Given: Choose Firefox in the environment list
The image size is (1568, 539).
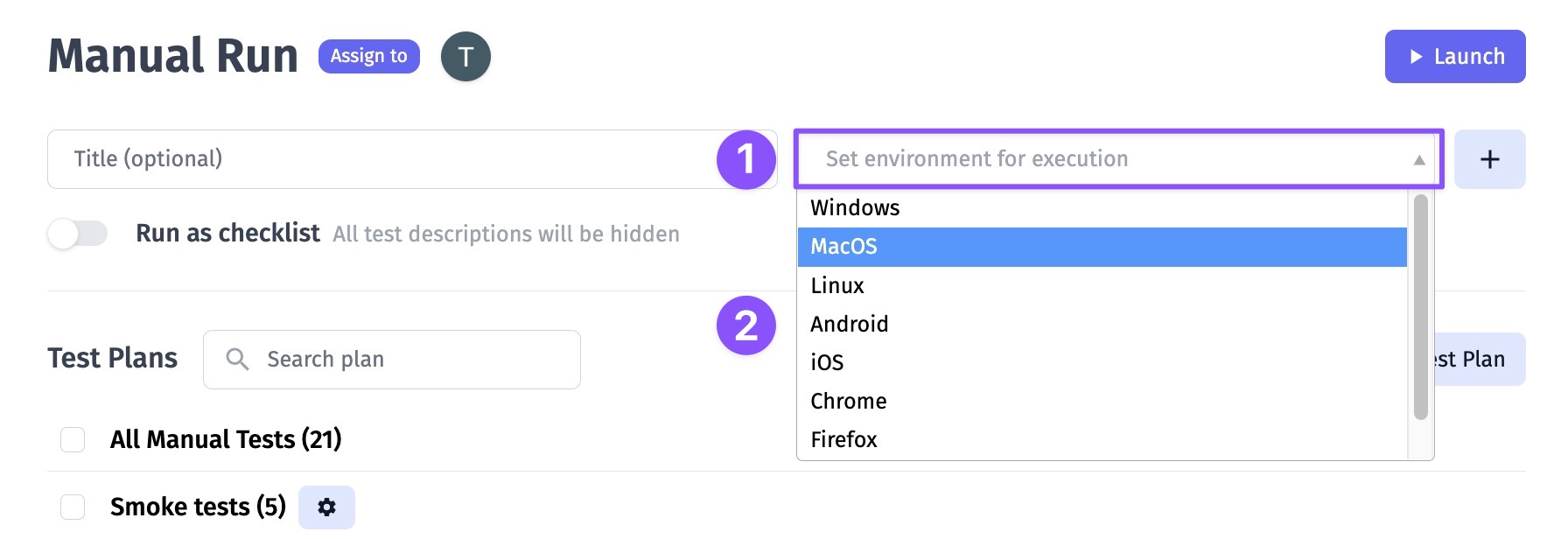Looking at the screenshot, I should (1102, 439).
